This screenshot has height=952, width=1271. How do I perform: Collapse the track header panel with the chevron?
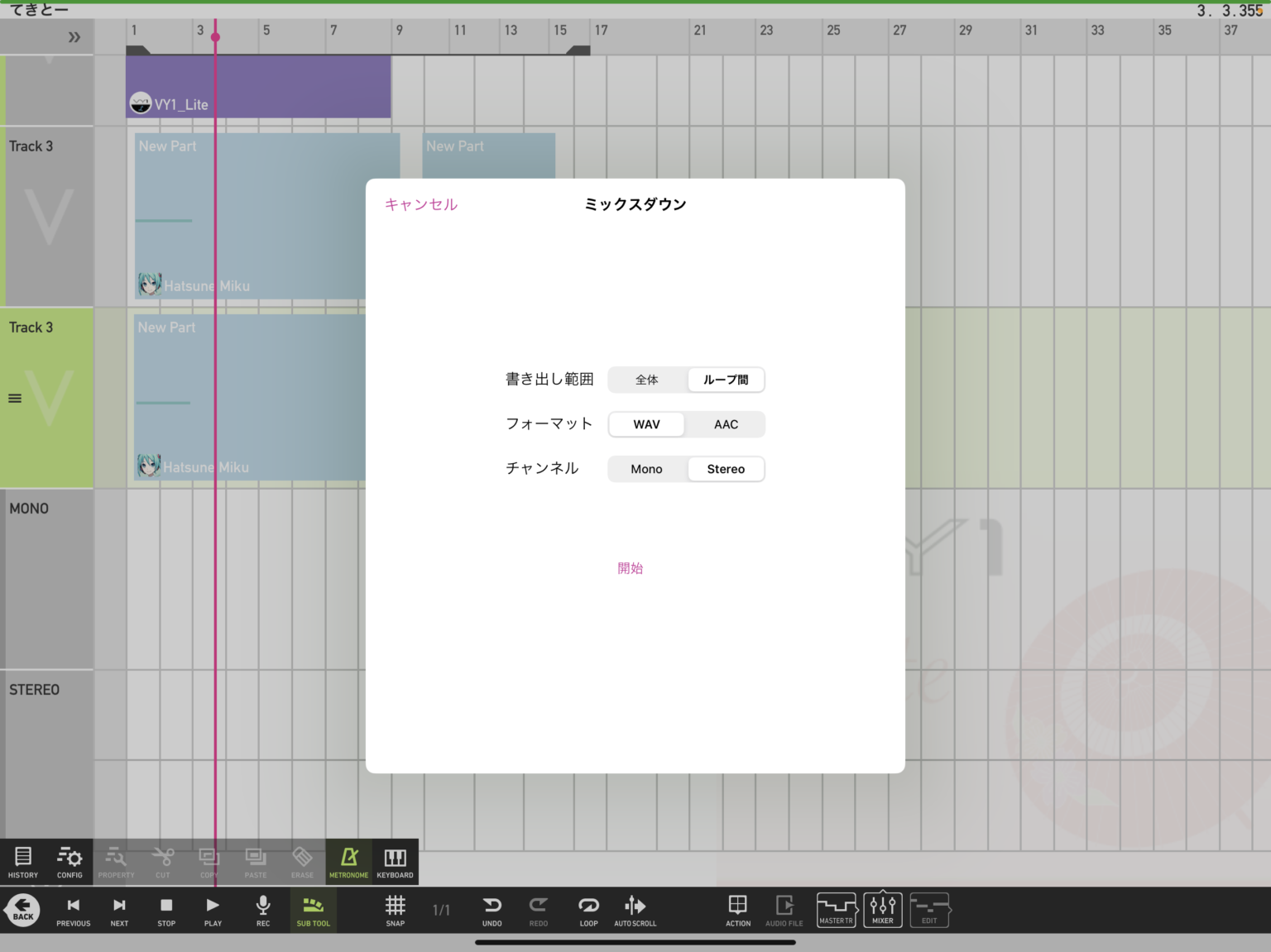point(74,36)
